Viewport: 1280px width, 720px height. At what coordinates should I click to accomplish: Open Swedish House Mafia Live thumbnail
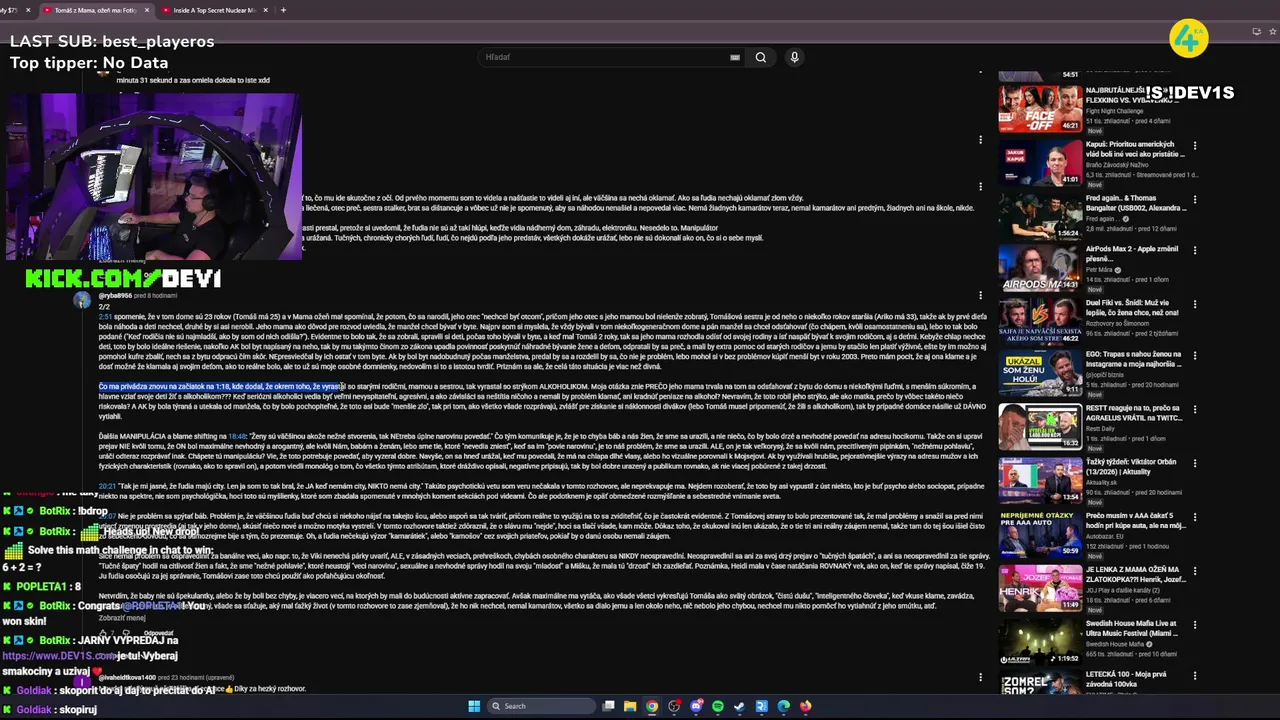click(1040, 642)
